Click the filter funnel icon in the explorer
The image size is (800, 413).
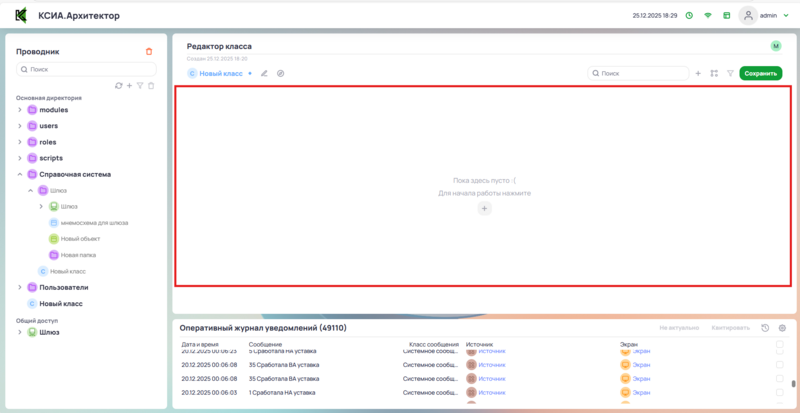[x=140, y=86]
